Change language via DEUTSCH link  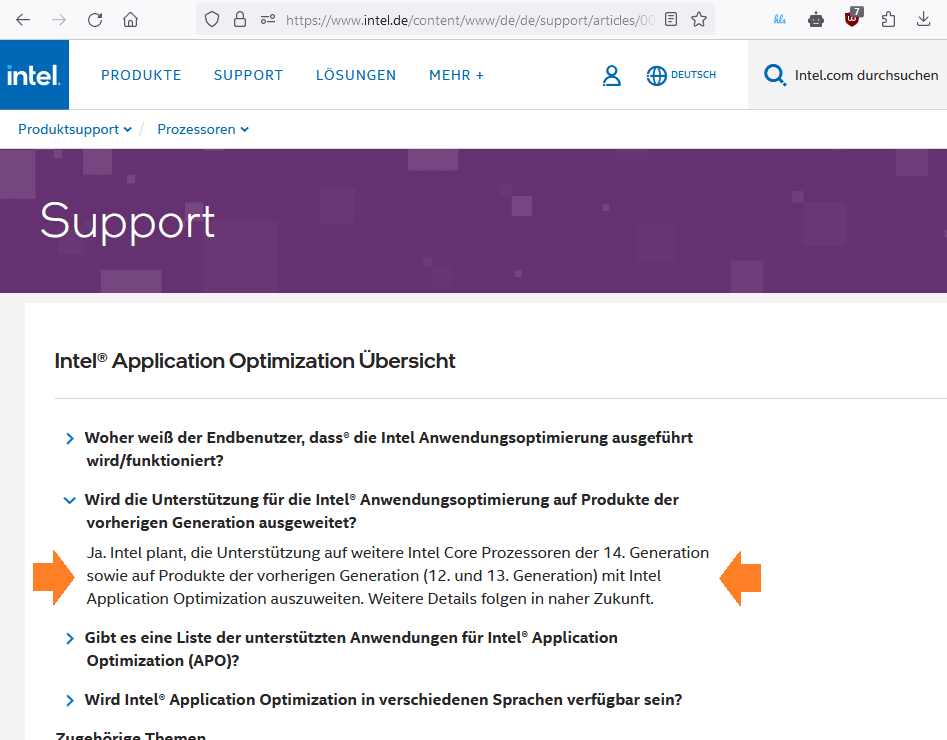tap(693, 75)
